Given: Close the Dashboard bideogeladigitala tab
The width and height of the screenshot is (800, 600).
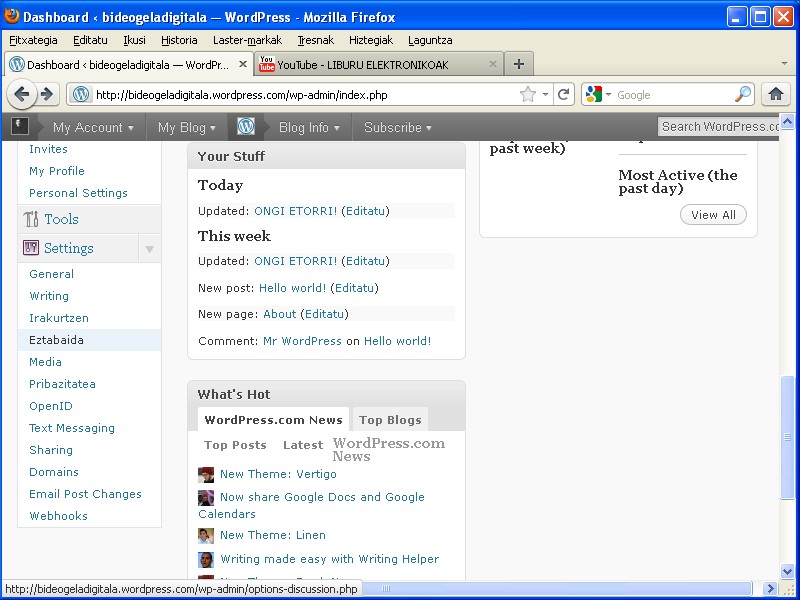Looking at the screenshot, I should coord(243,64).
